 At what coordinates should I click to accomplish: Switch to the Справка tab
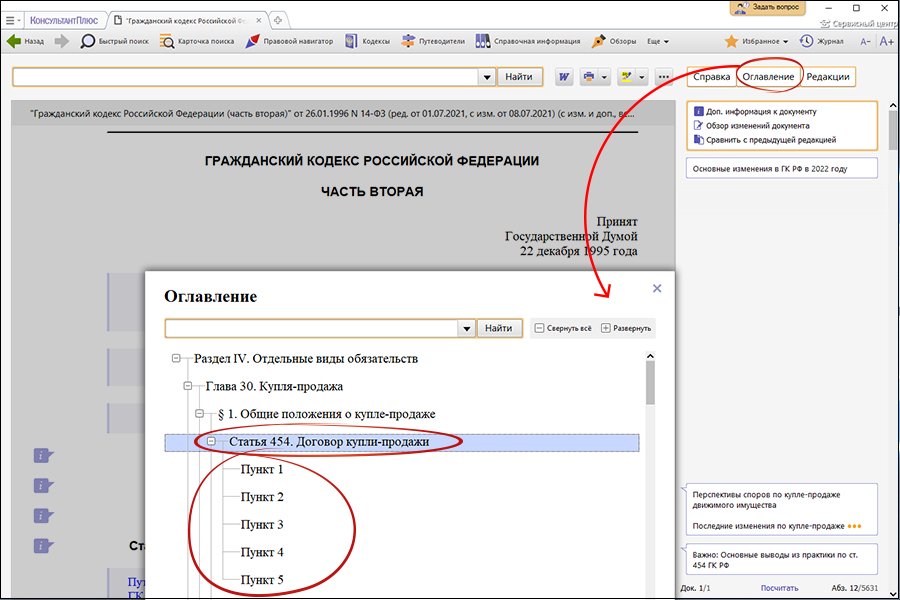714,76
